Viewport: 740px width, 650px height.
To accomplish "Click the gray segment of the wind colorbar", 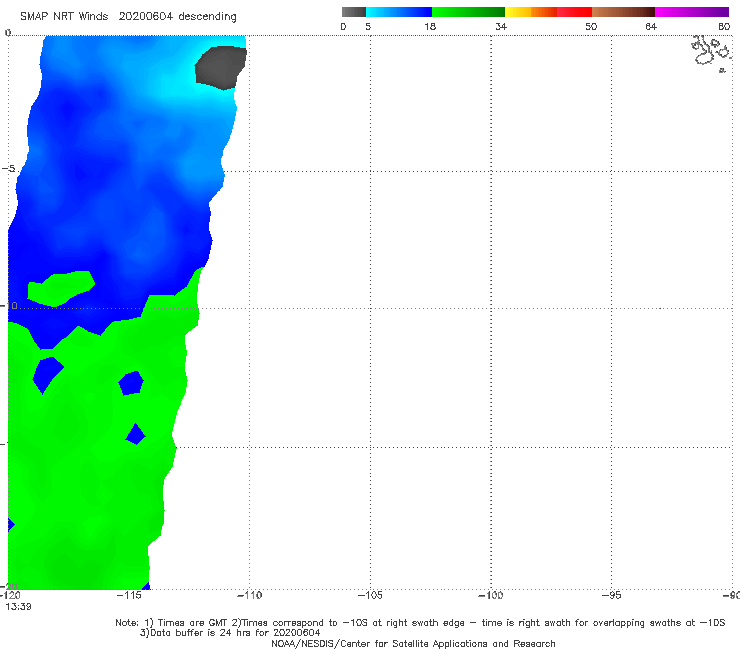I will pyautogui.click(x=354, y=12).
